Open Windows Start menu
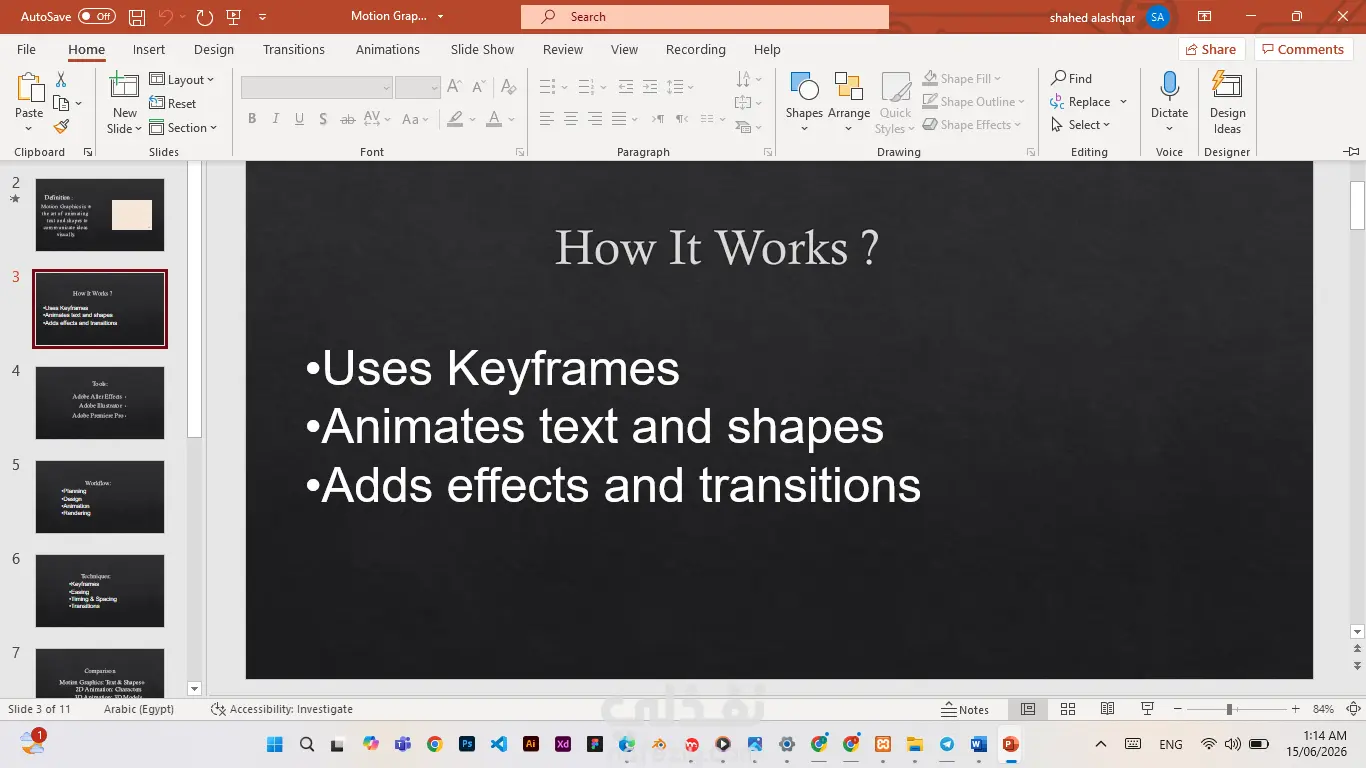1366x768 pixels. coord(274,744)
